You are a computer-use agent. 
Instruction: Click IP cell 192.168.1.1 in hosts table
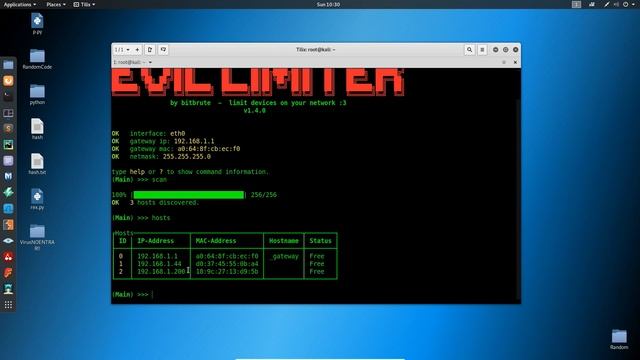tap(157, 256)
